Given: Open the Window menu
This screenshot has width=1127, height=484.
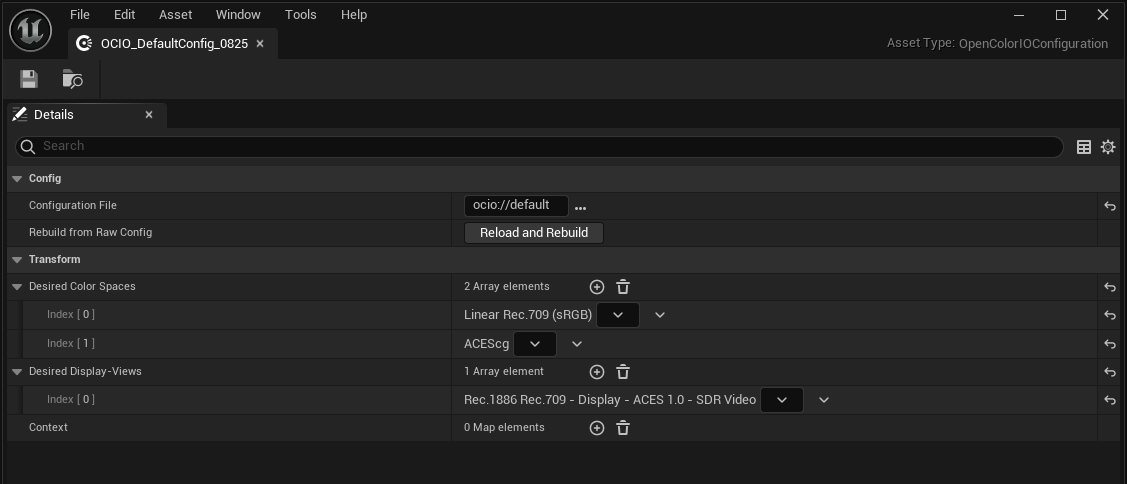Looking at the screenshot, I should tap(238, 14).
